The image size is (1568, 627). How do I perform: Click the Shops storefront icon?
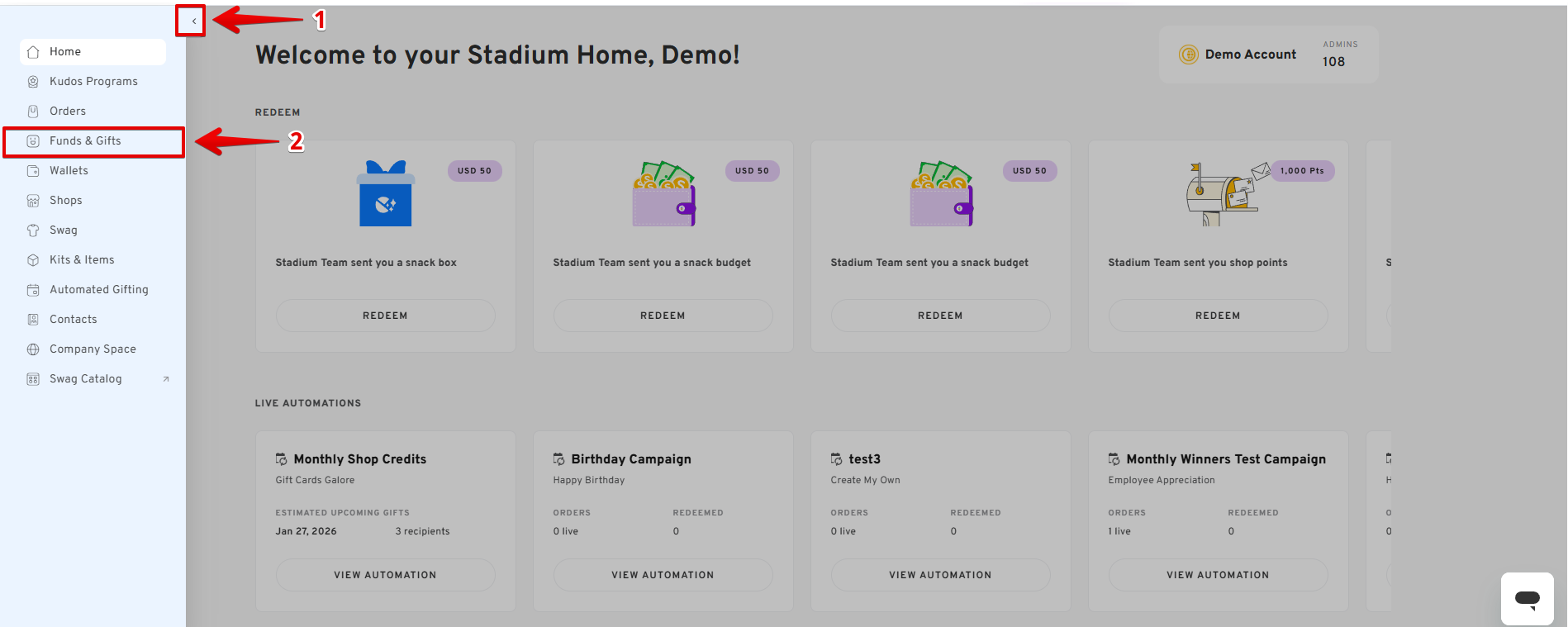click(x=33, y=201)
